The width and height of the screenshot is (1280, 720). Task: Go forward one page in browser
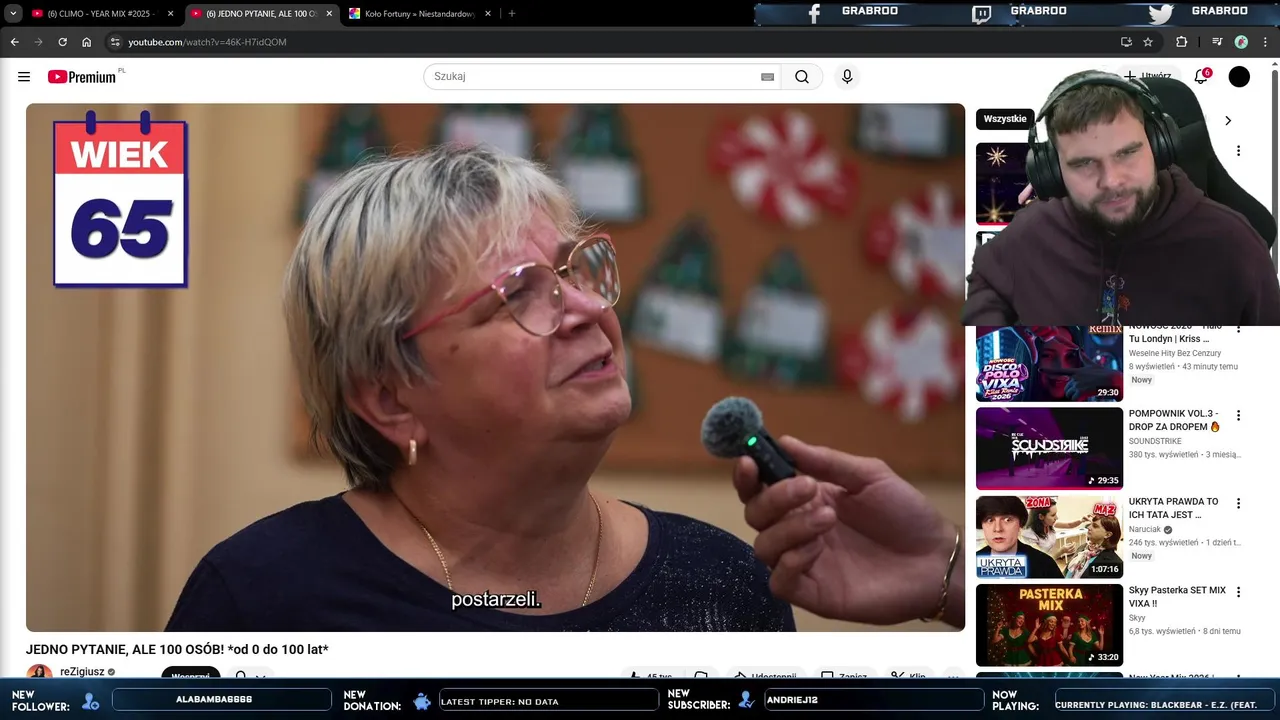click(x=38, y=42)
